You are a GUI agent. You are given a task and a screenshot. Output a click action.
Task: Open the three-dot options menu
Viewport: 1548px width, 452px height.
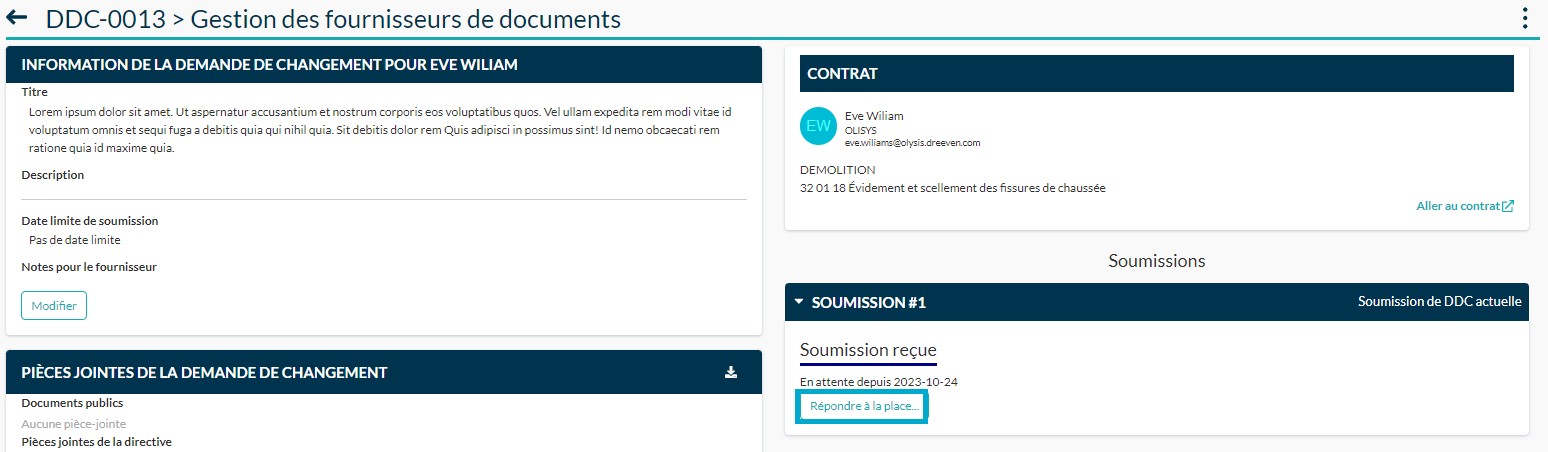pyautogui.click(x=1525, y=18)
